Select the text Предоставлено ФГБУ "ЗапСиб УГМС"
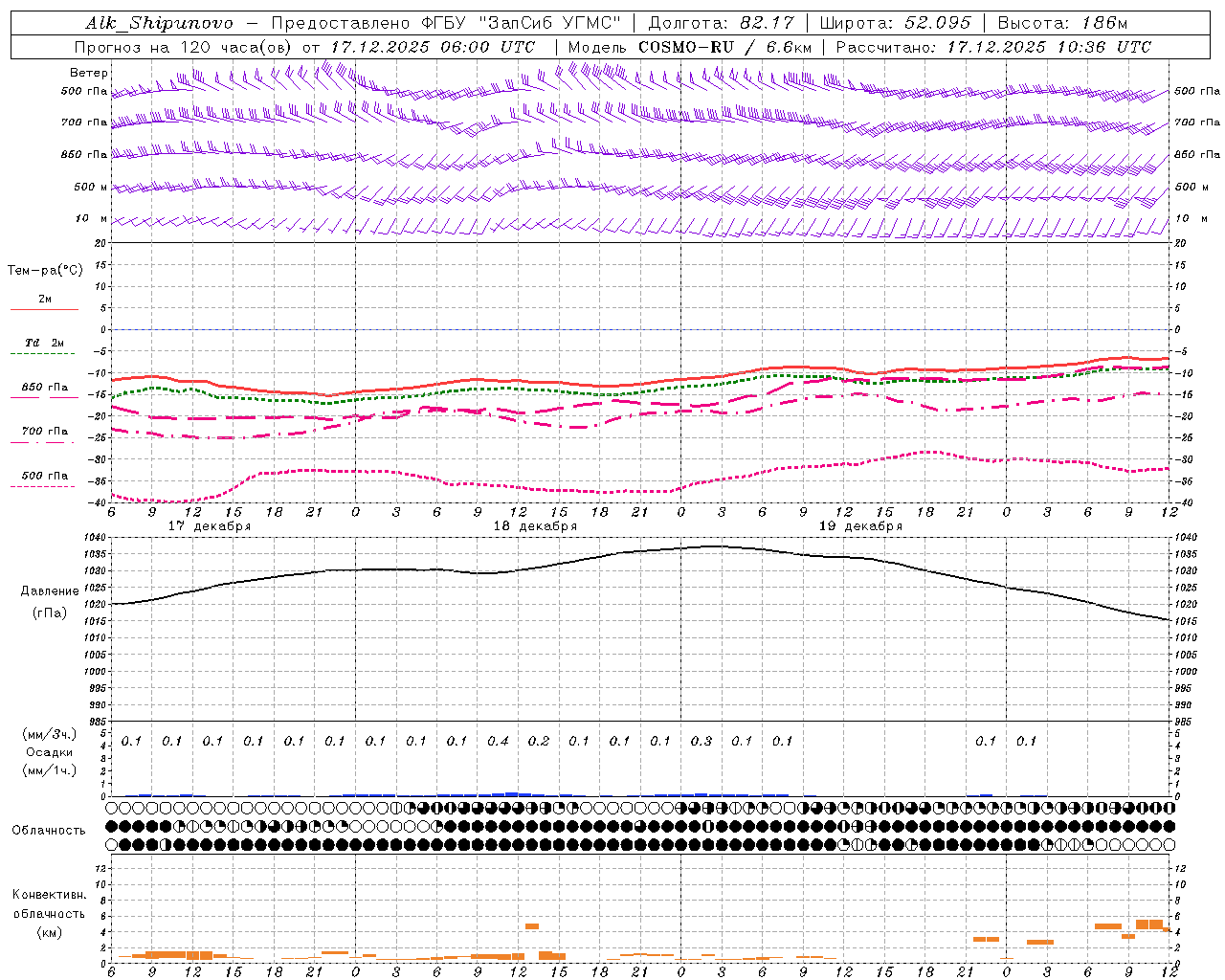Viewport: 1225px width, 980px height. coord(447,23)
